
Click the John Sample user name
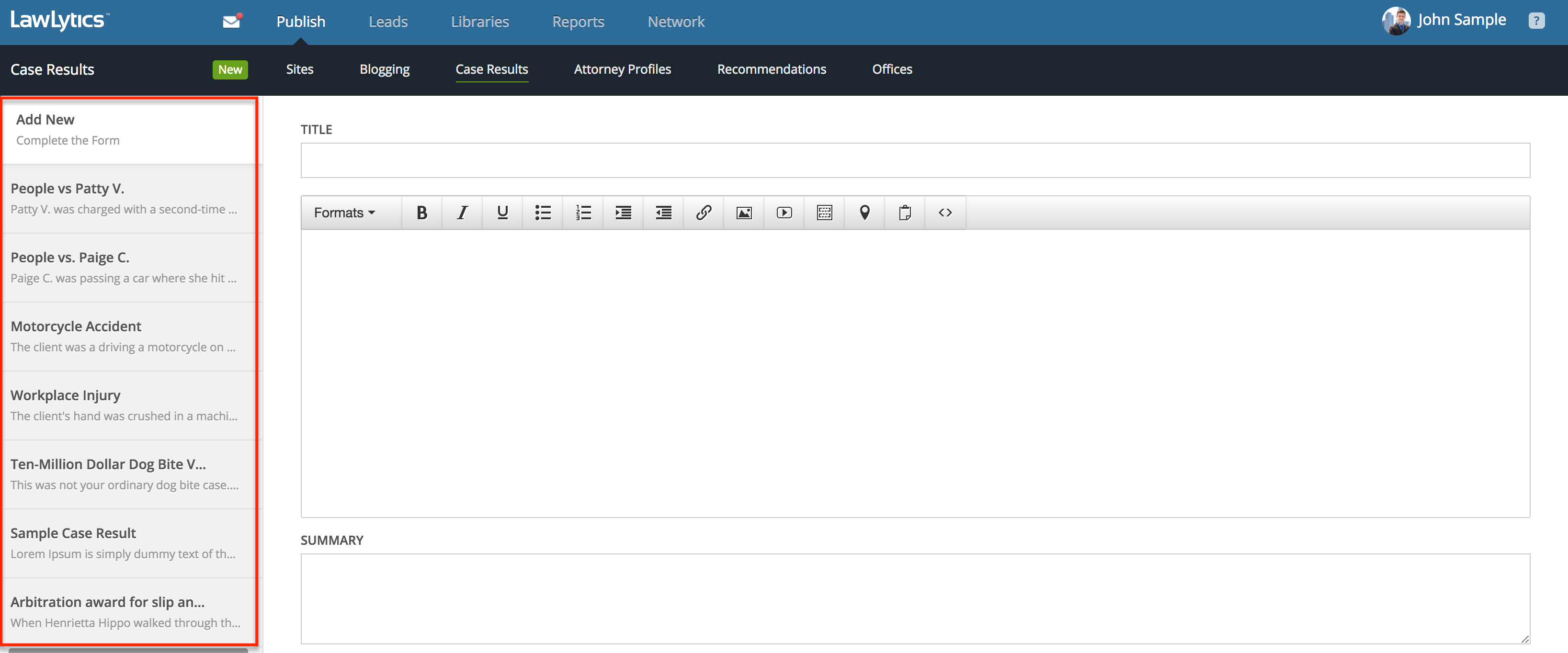tap(1461, 20)
